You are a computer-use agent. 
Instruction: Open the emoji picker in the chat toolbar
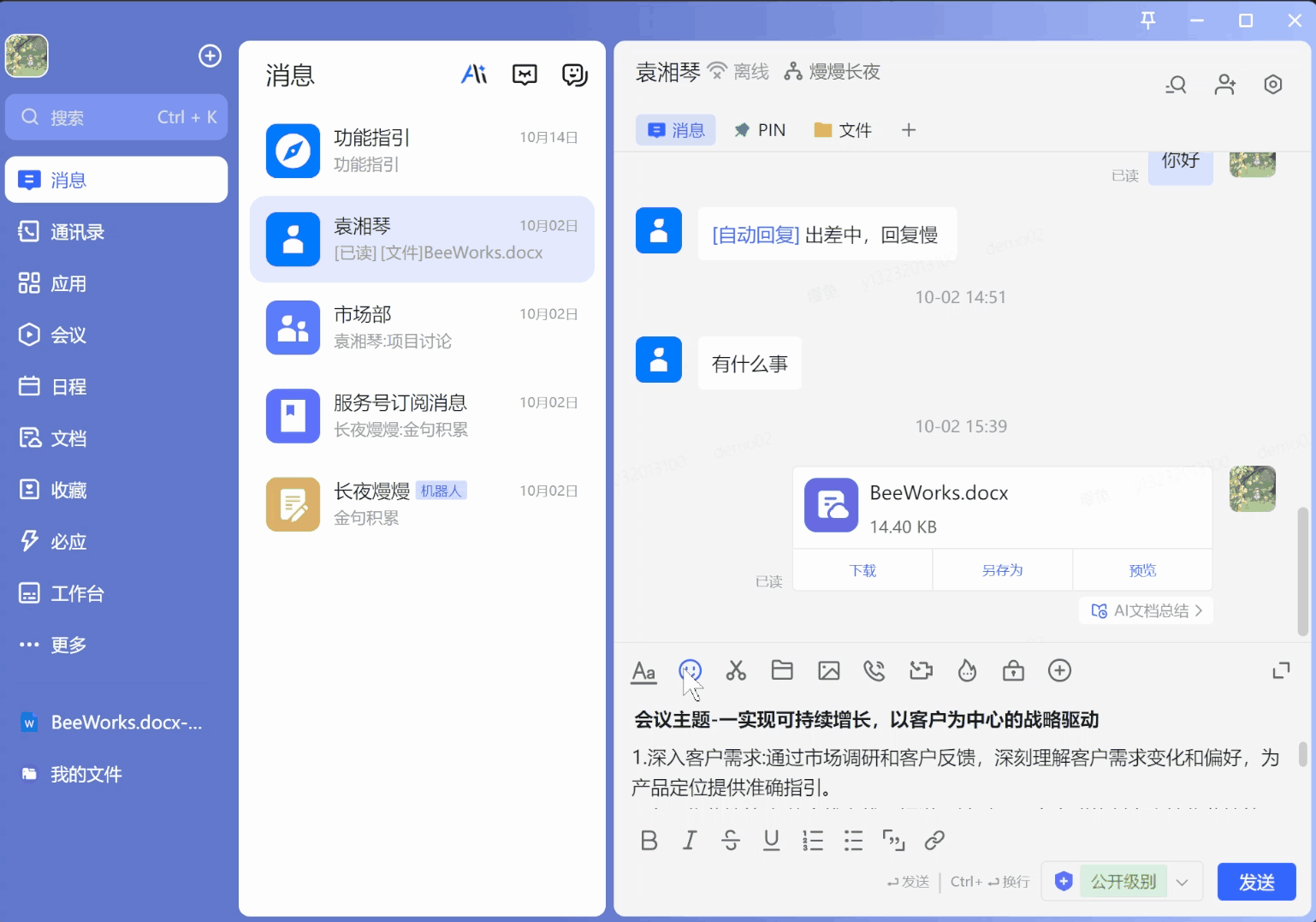pyautogui.click(x=690, y=670)
